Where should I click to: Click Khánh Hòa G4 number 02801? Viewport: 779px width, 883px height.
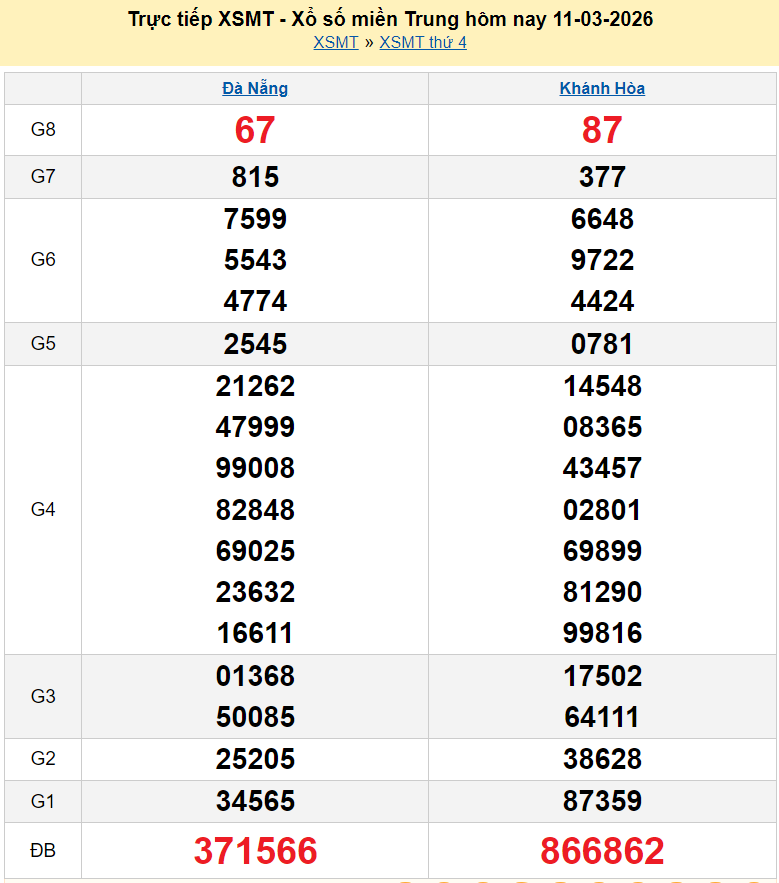[602, 510]
